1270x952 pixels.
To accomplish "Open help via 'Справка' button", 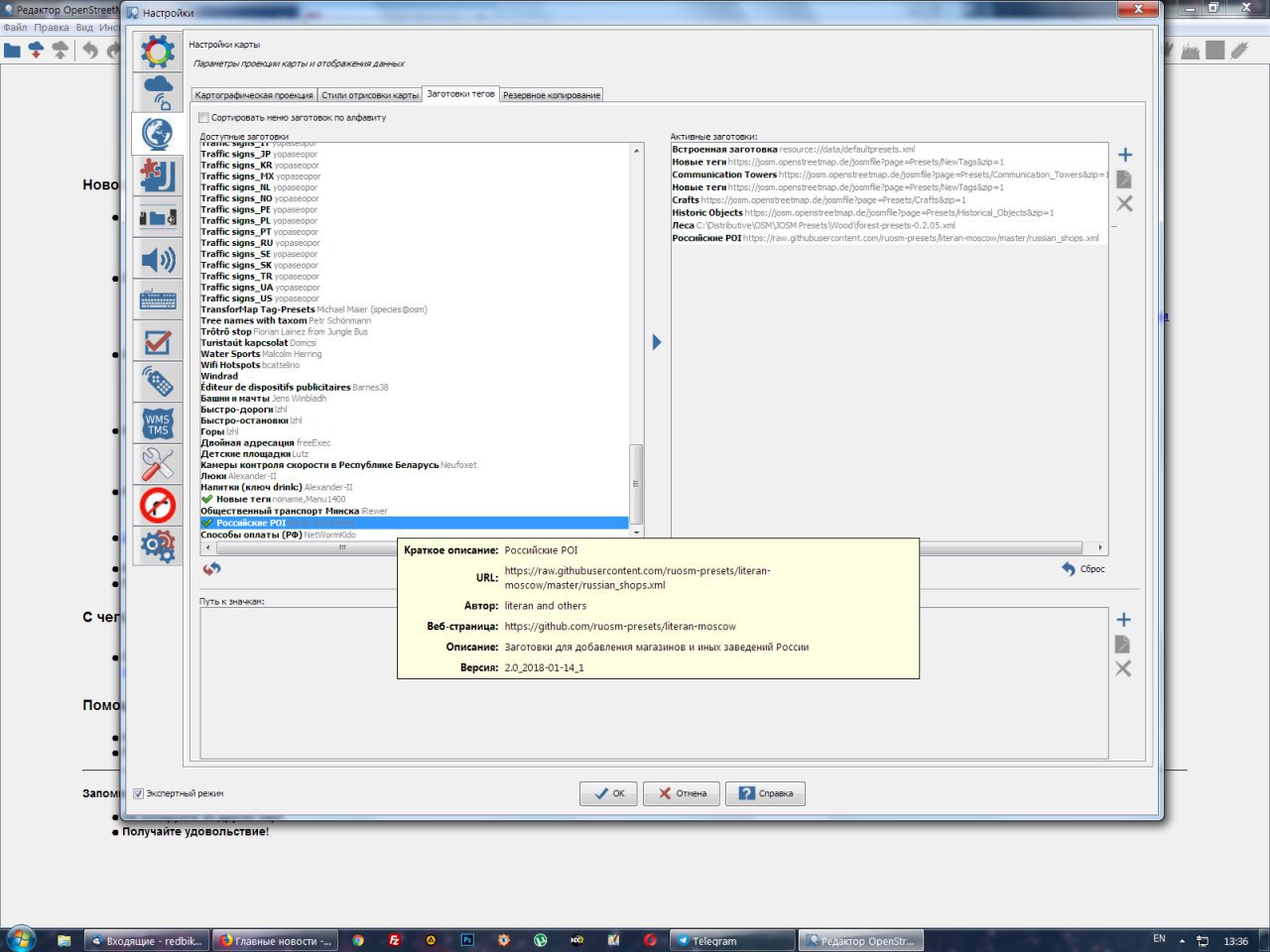I will tap(765, 793).
